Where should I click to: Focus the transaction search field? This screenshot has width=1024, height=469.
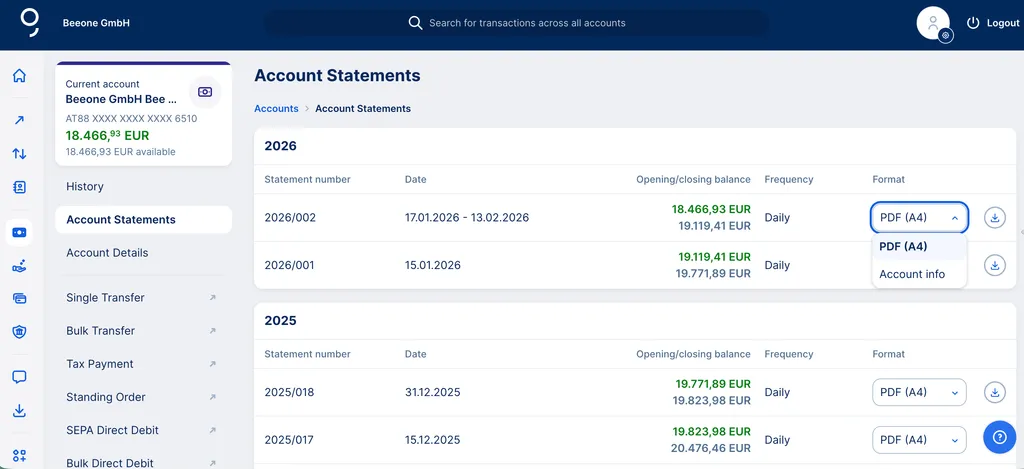coord(516,23)
